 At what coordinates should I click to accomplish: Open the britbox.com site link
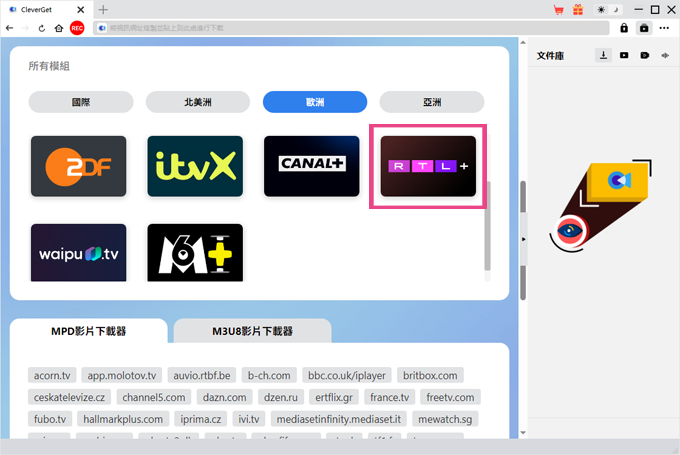click(430, 375)
